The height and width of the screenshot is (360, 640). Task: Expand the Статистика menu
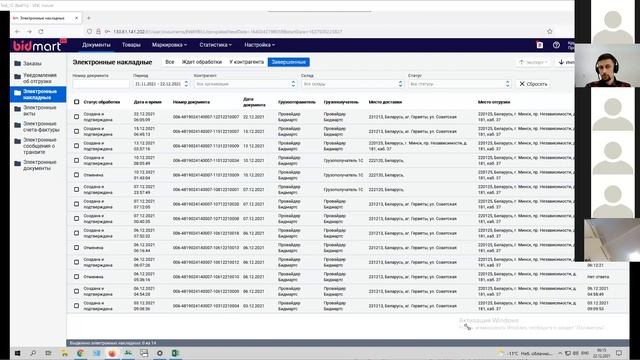coord(216,45)
